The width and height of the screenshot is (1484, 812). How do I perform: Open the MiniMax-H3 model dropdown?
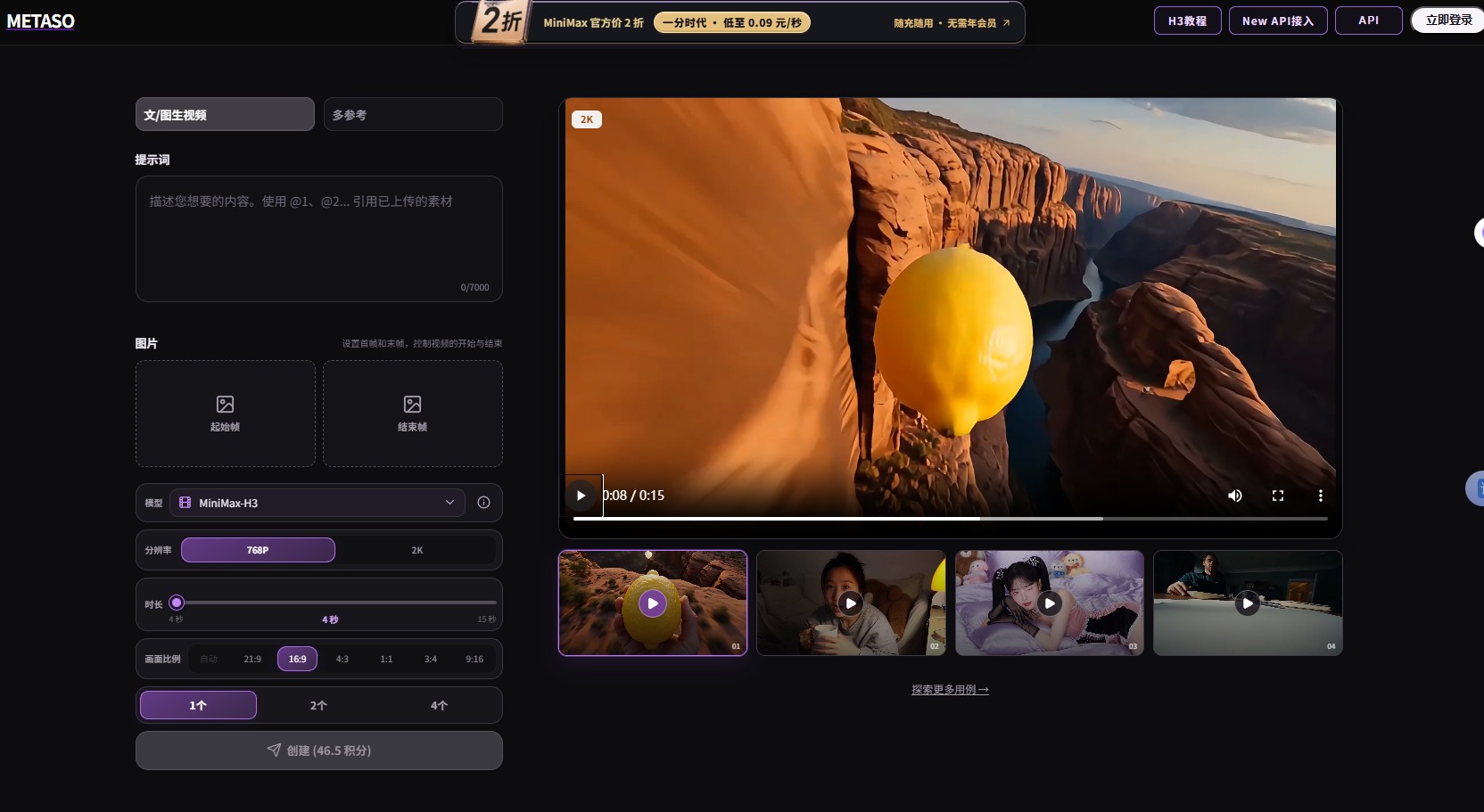[317, 503]
